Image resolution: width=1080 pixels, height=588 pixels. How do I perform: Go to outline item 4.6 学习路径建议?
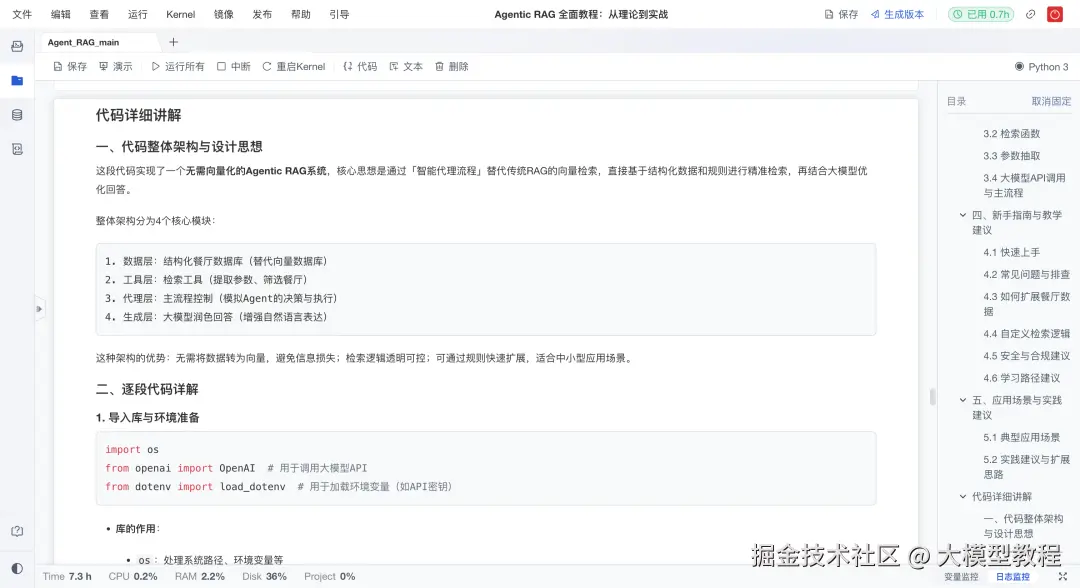click(1021, 377)
